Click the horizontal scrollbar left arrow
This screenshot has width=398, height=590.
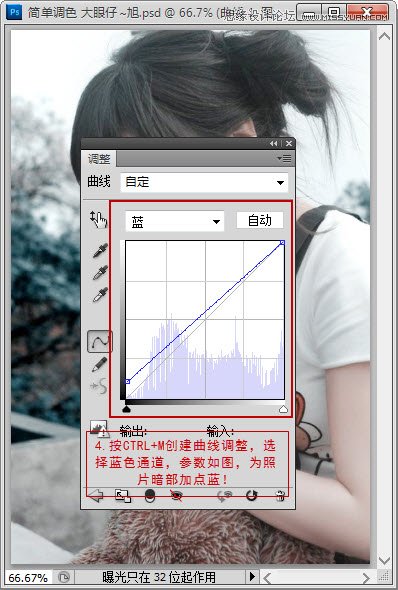click(x=267, y=578)
